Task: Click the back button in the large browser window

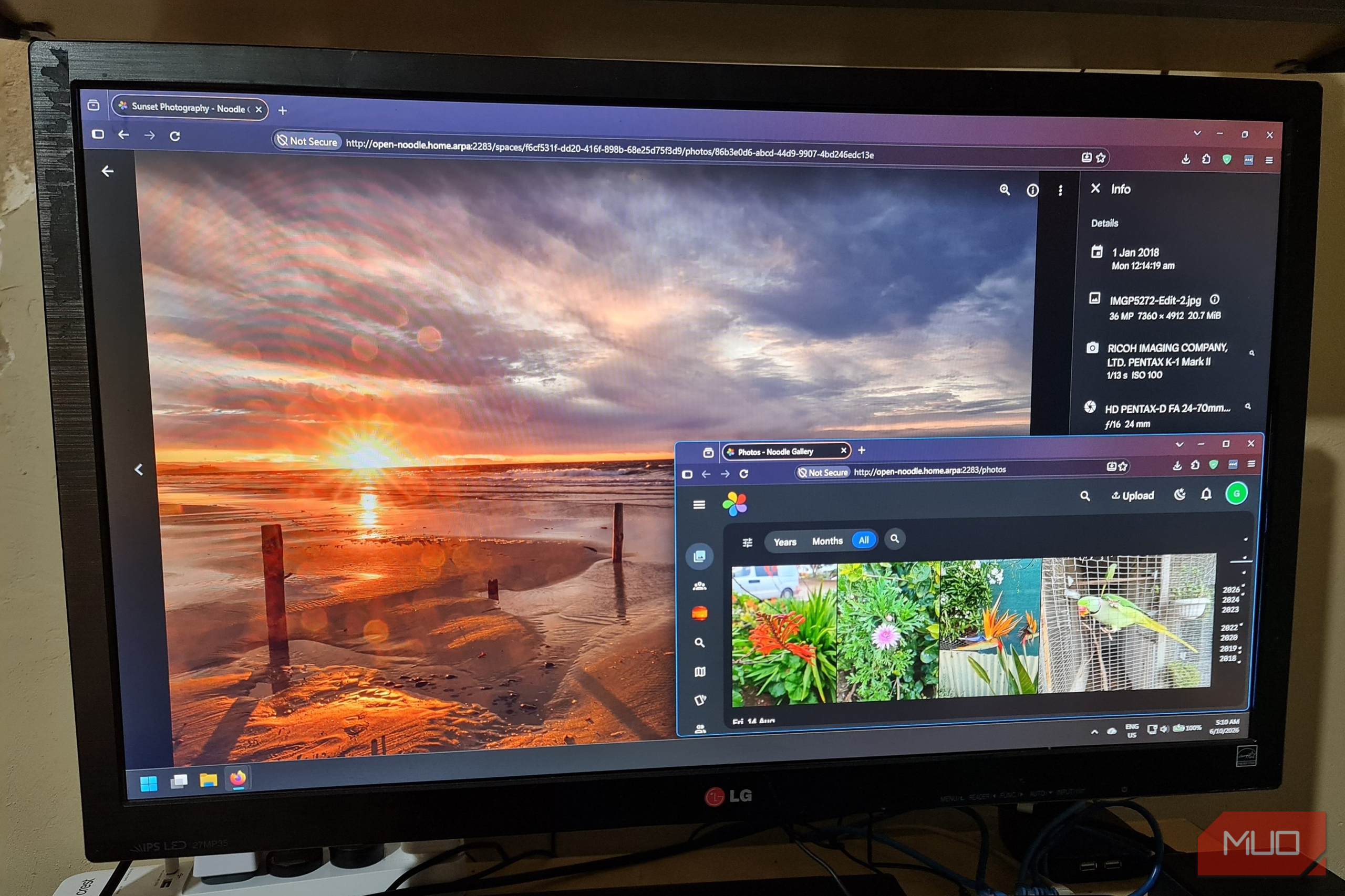Action: [123, 135]
